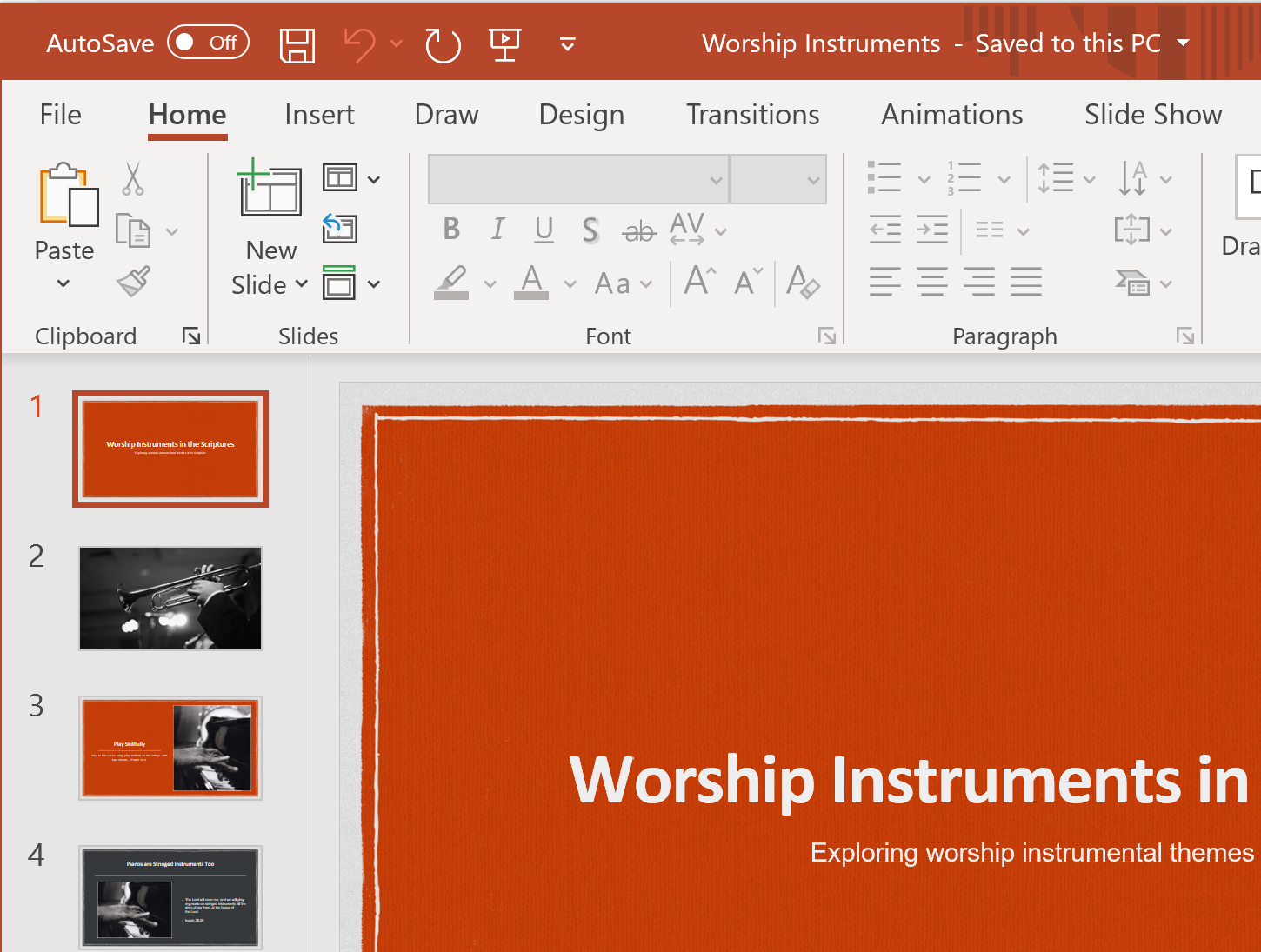Viewport: 1261px width, 952px height.
Task: Save the presentation
Action: tap(297, 43)
